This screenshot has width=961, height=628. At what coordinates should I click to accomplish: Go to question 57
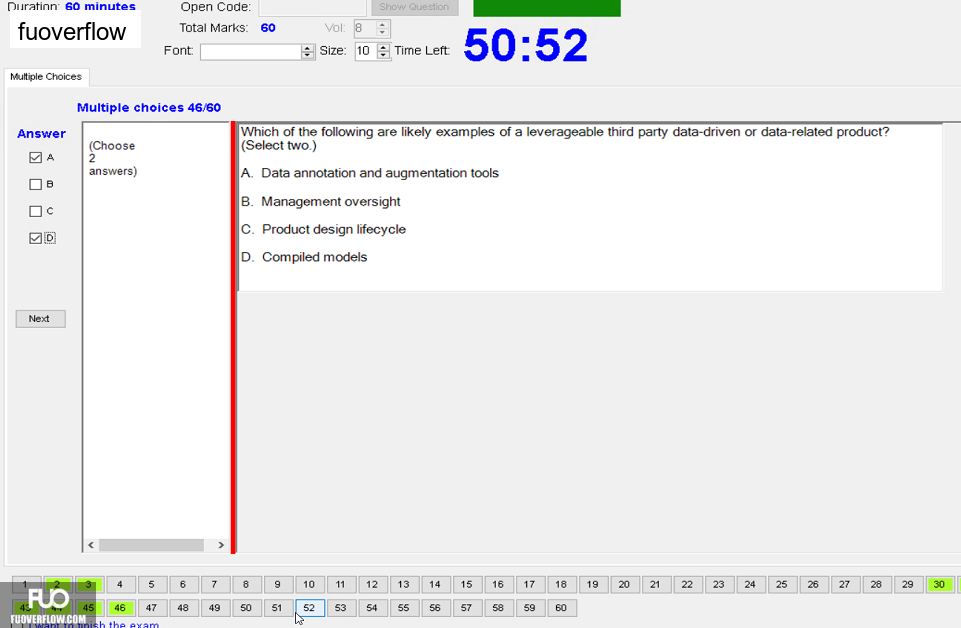point(466,608)
